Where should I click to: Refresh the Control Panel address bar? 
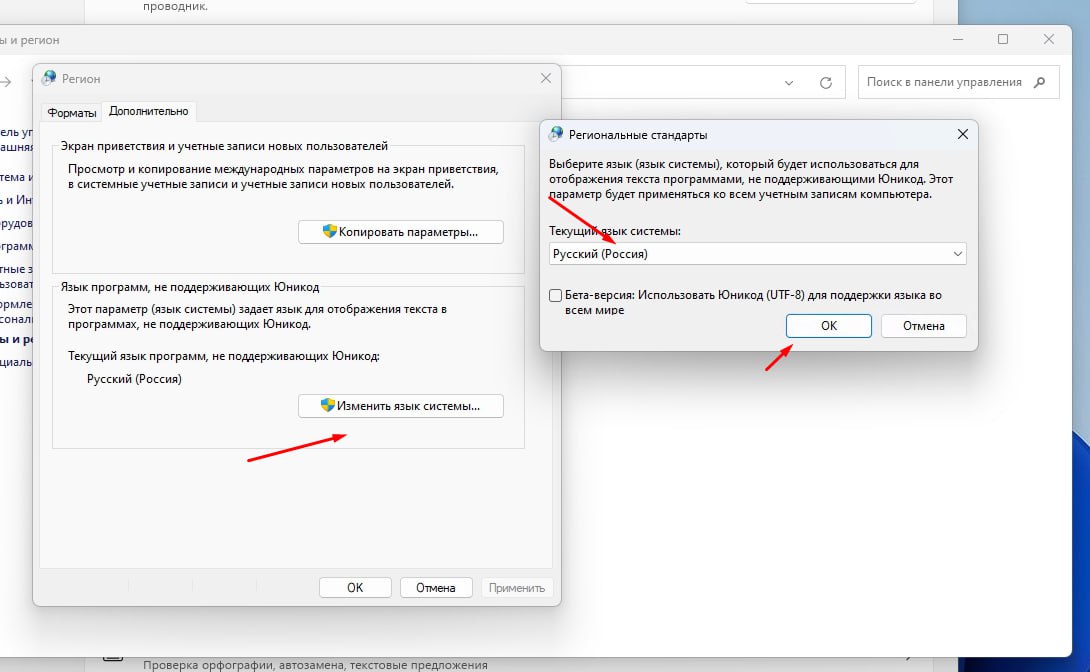(826, 83)
